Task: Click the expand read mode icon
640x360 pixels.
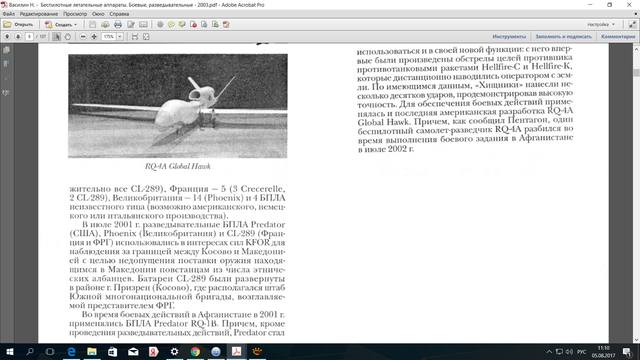Action: pos(632,24)
